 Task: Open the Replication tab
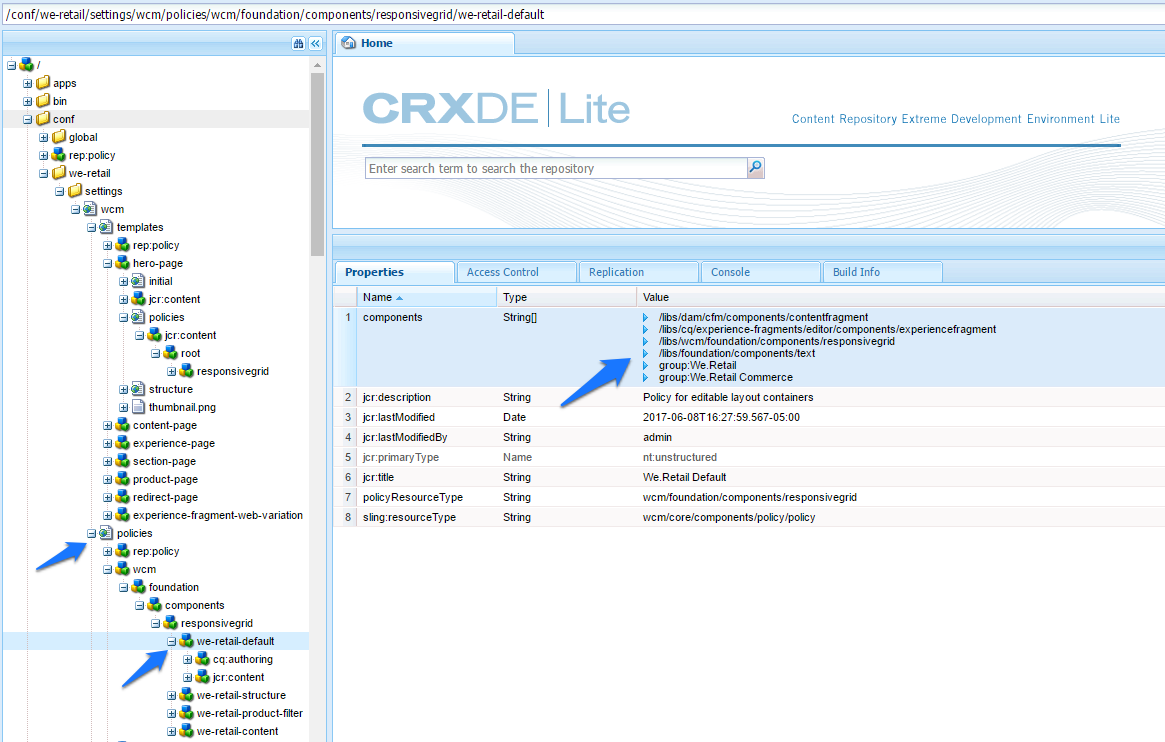coord(639,272)
